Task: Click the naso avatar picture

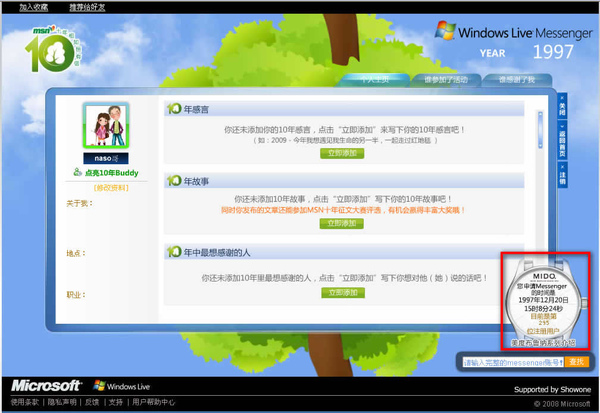Action: (106, 126)
